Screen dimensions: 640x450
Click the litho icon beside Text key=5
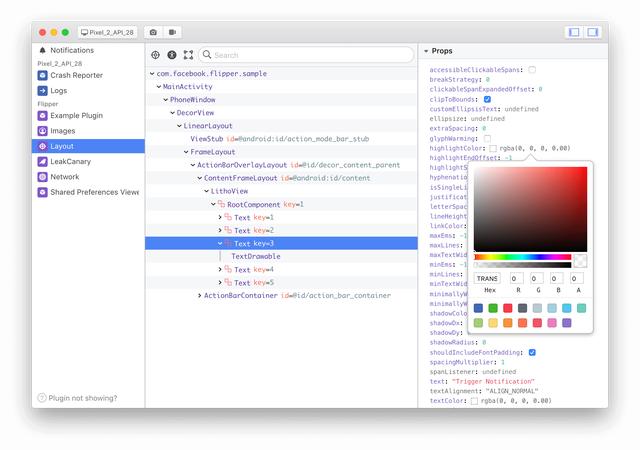[228, 282]
